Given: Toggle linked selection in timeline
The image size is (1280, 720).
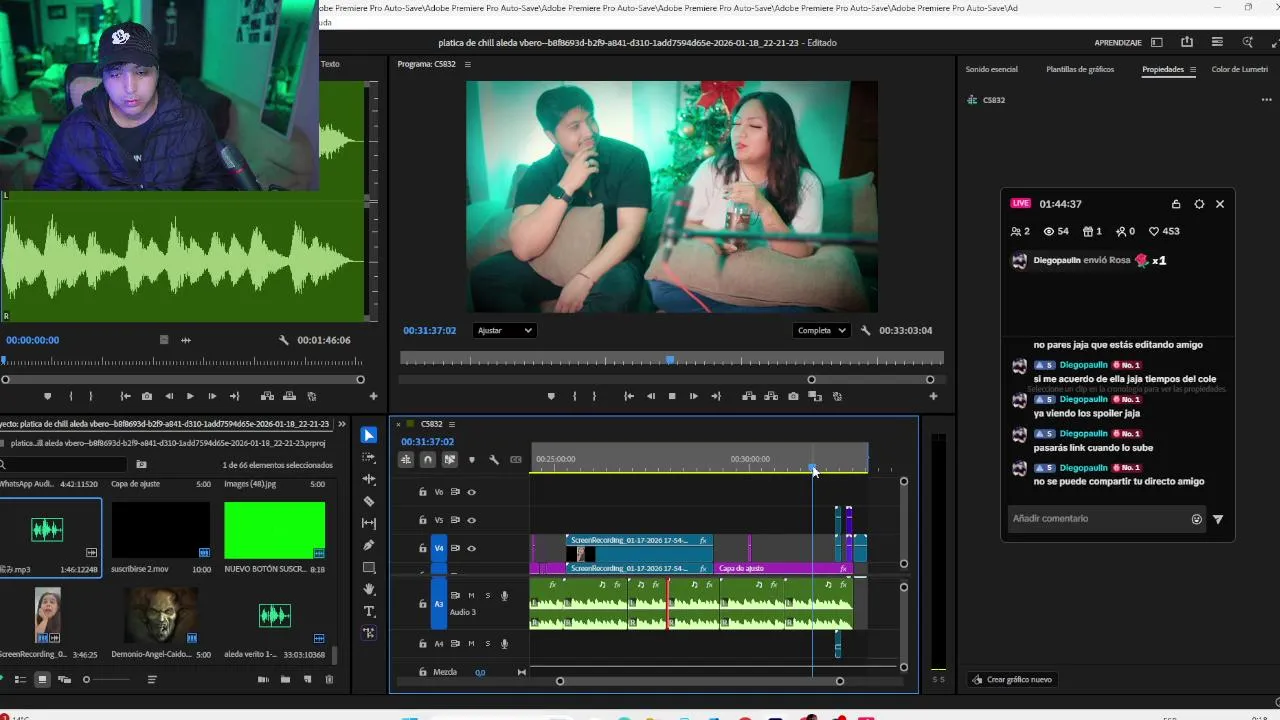Looking at the screenshot, I should pos(450,460).
